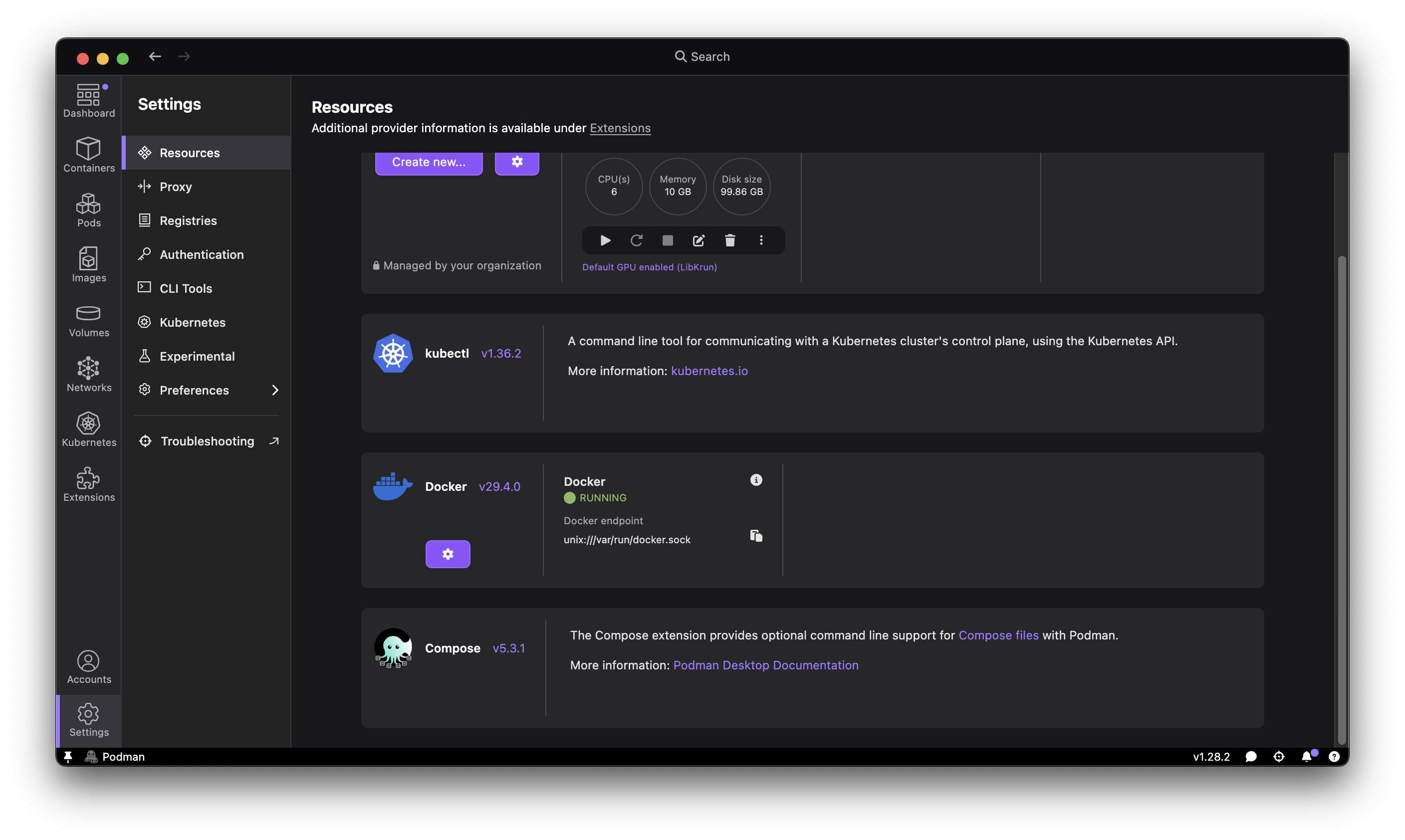
Task: Go forward with the right arrow
Action: click(184, 56)
